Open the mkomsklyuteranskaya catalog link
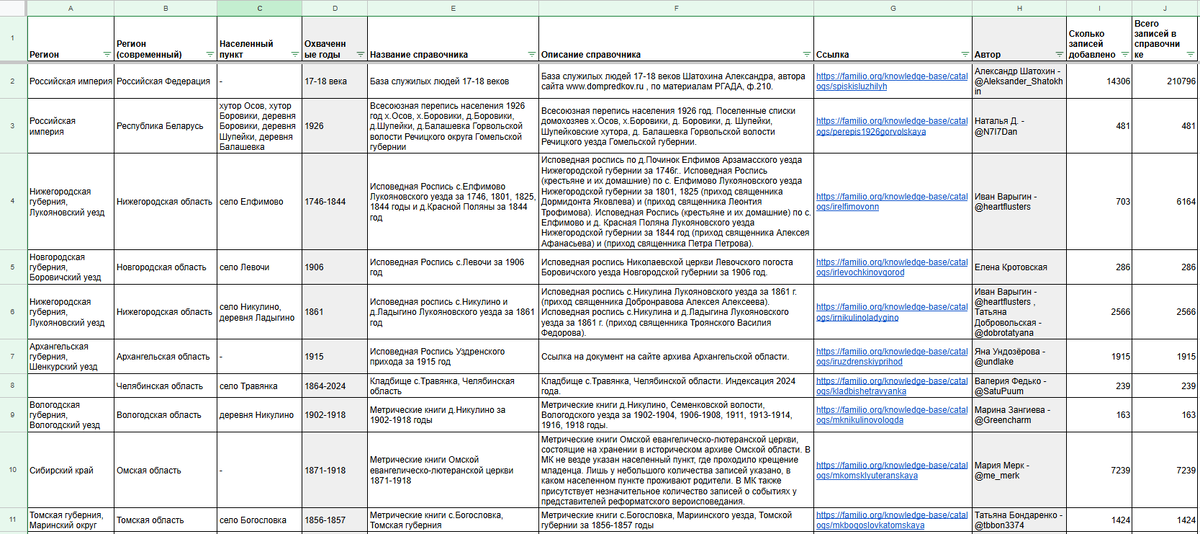The width and height of the screenshot is (1200, 534). click(892, 470)
